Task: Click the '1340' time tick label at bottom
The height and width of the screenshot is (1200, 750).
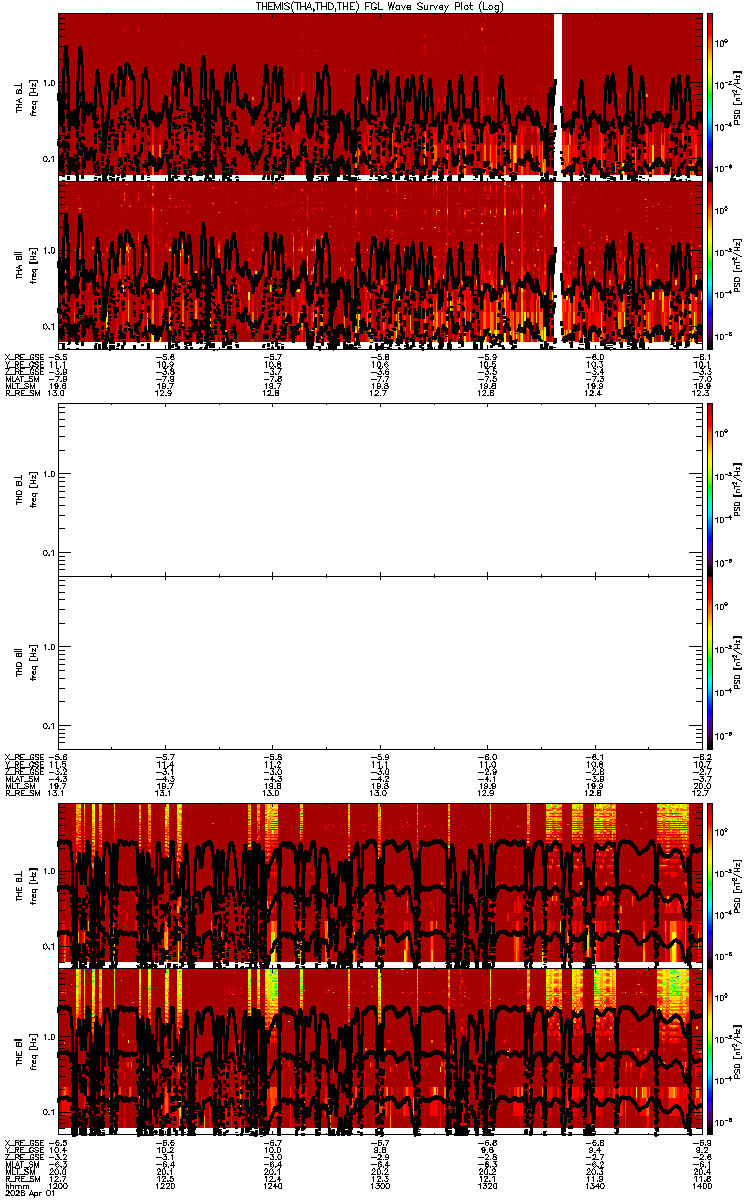Action: coord(595,1185)
